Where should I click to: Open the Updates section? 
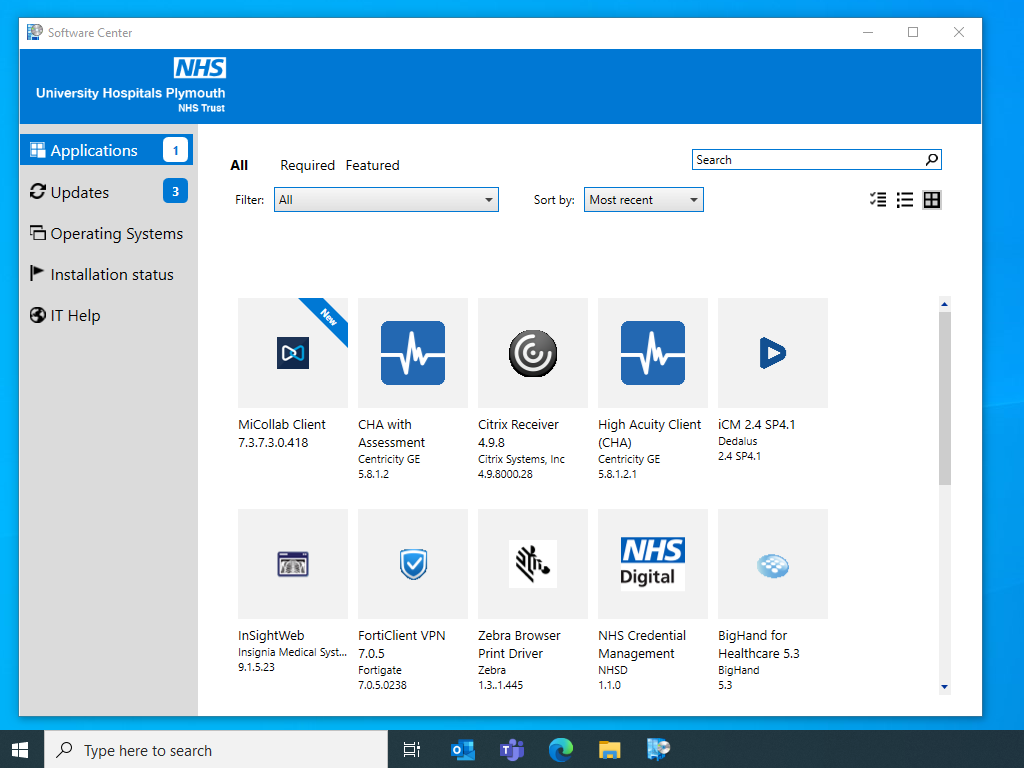(x=106, y=191)
